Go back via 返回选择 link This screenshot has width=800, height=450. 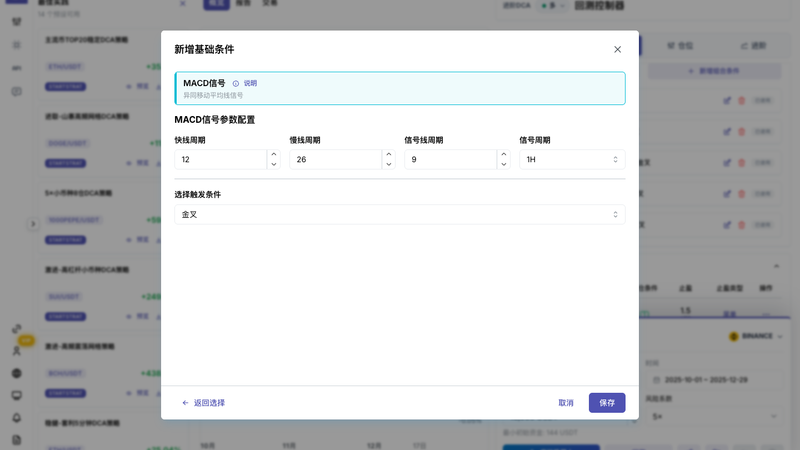204,403
